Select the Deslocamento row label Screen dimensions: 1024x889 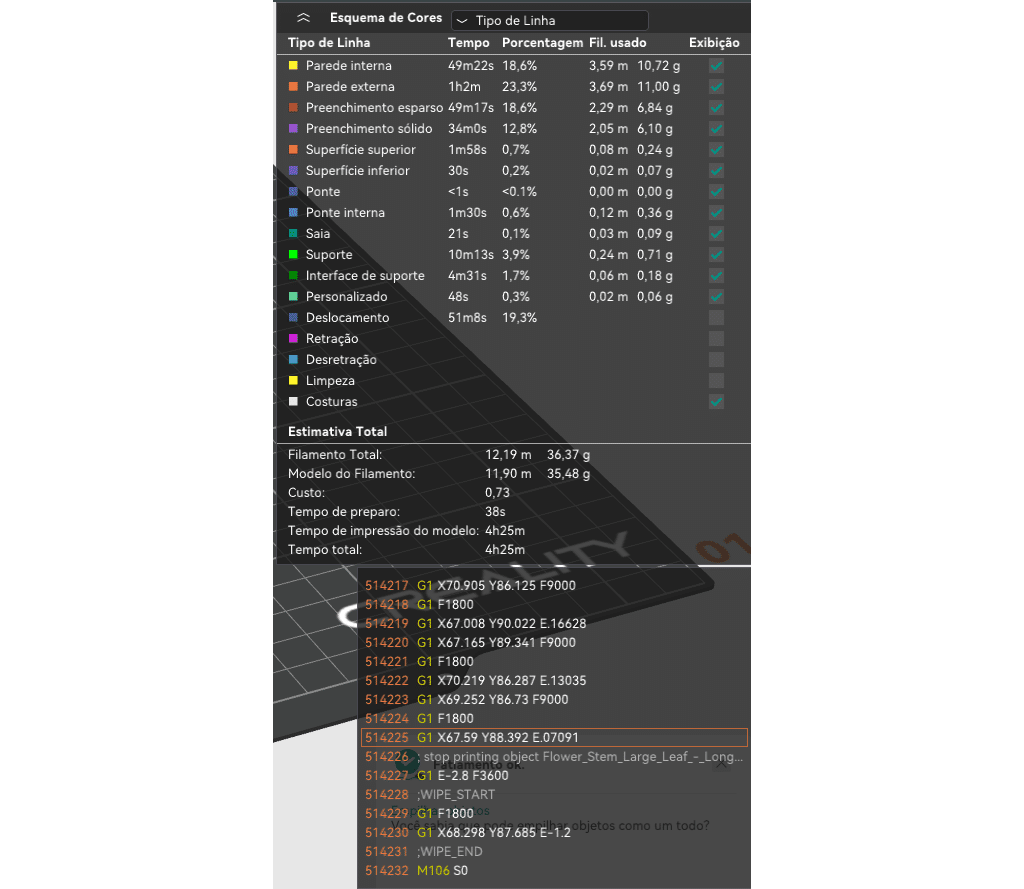point(347,317)
